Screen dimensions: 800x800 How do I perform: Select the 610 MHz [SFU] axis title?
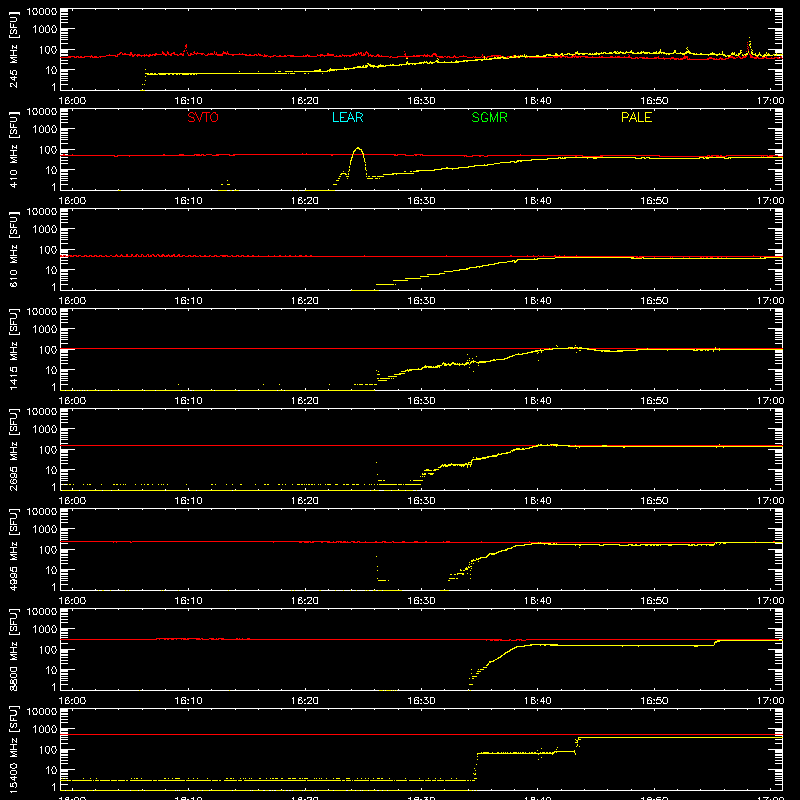[x=13, y=249]
